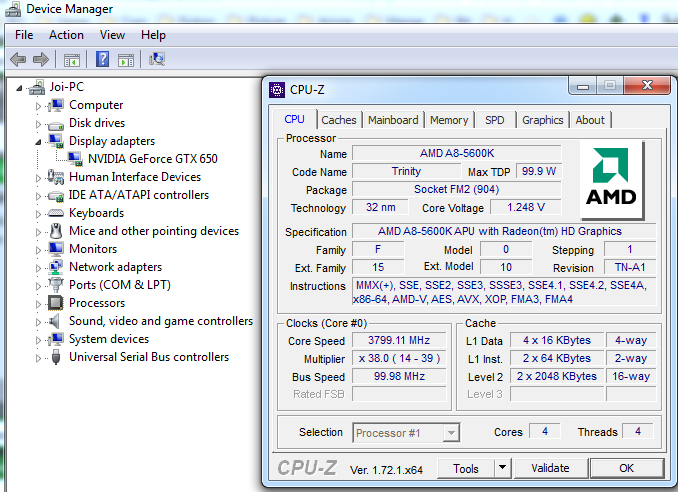Click the Validate button

pyautogui.click(x=550, y=468)
